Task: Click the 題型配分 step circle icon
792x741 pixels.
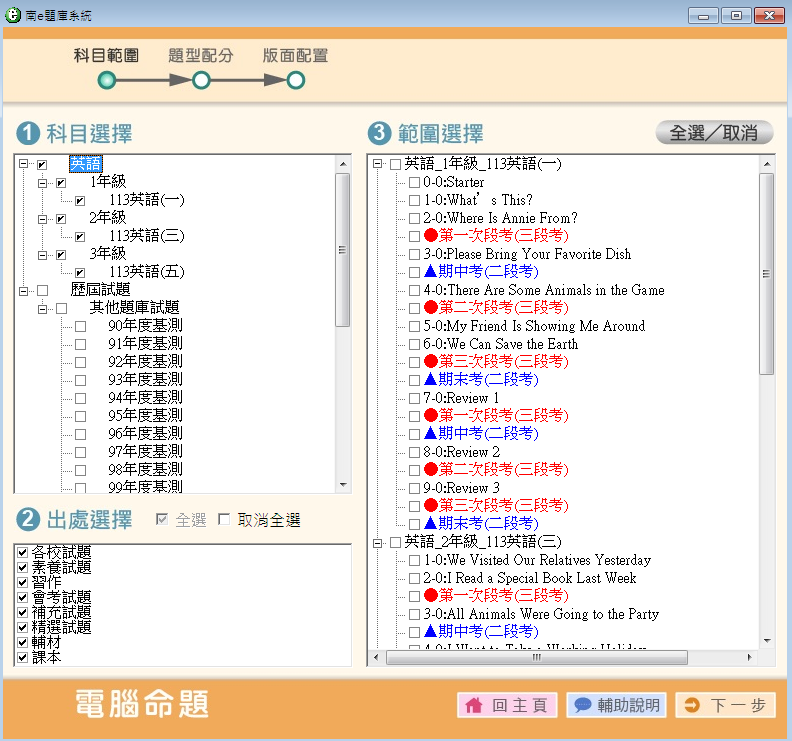Action: click(x=201, y=80)
